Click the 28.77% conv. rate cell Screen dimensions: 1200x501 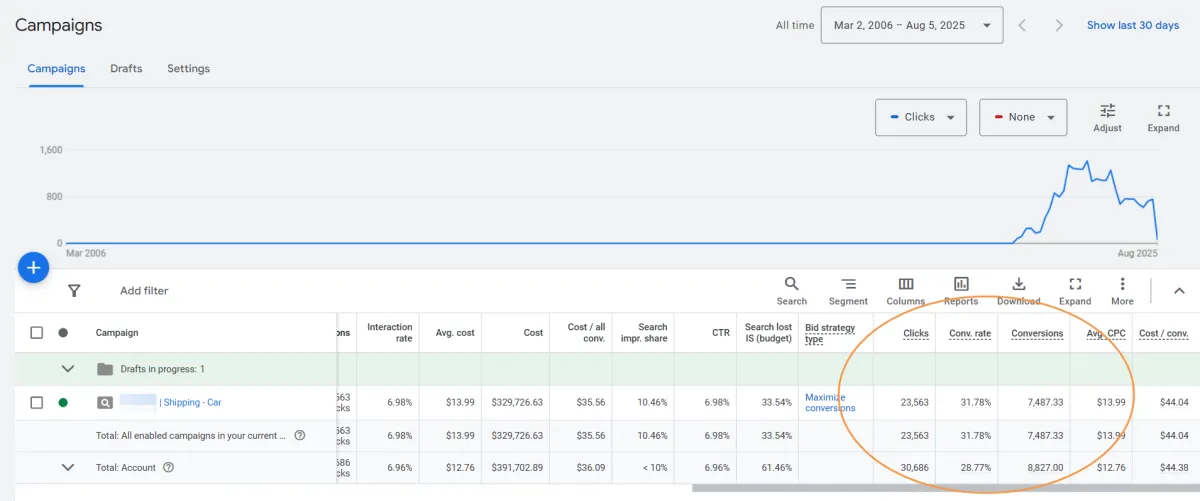click(x=975, y=467)
